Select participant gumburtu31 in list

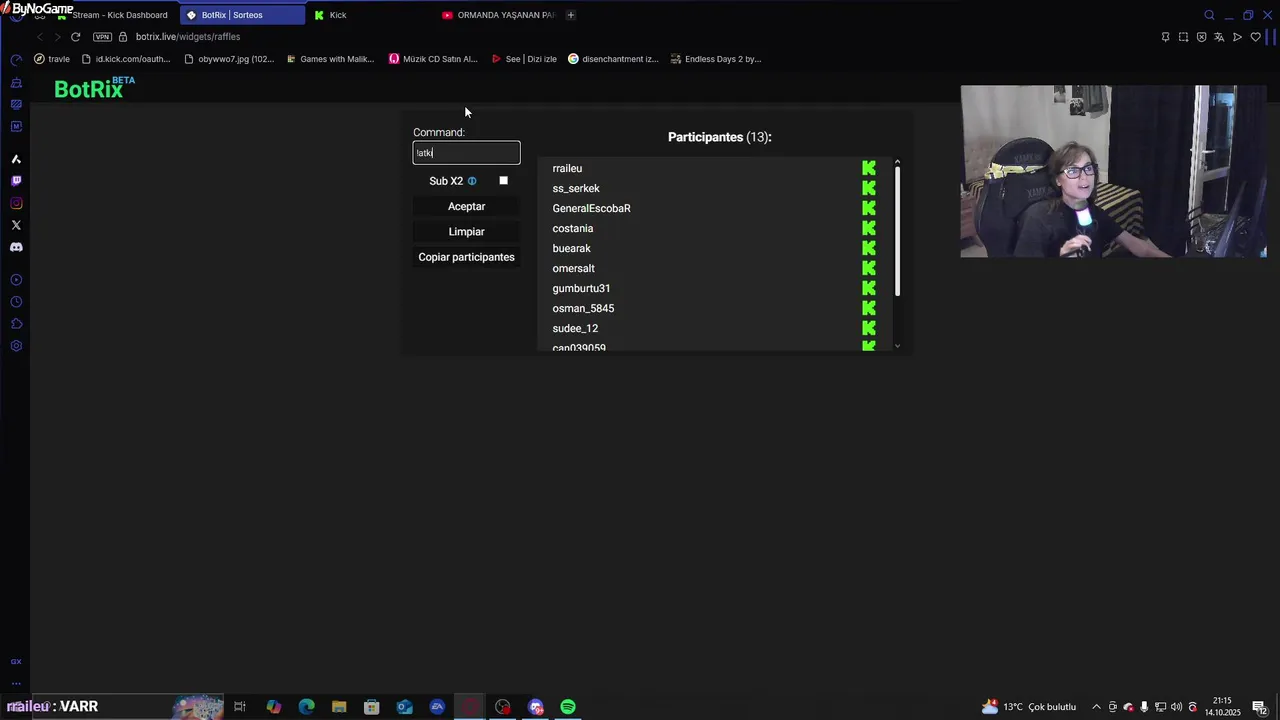click(581, 288)
